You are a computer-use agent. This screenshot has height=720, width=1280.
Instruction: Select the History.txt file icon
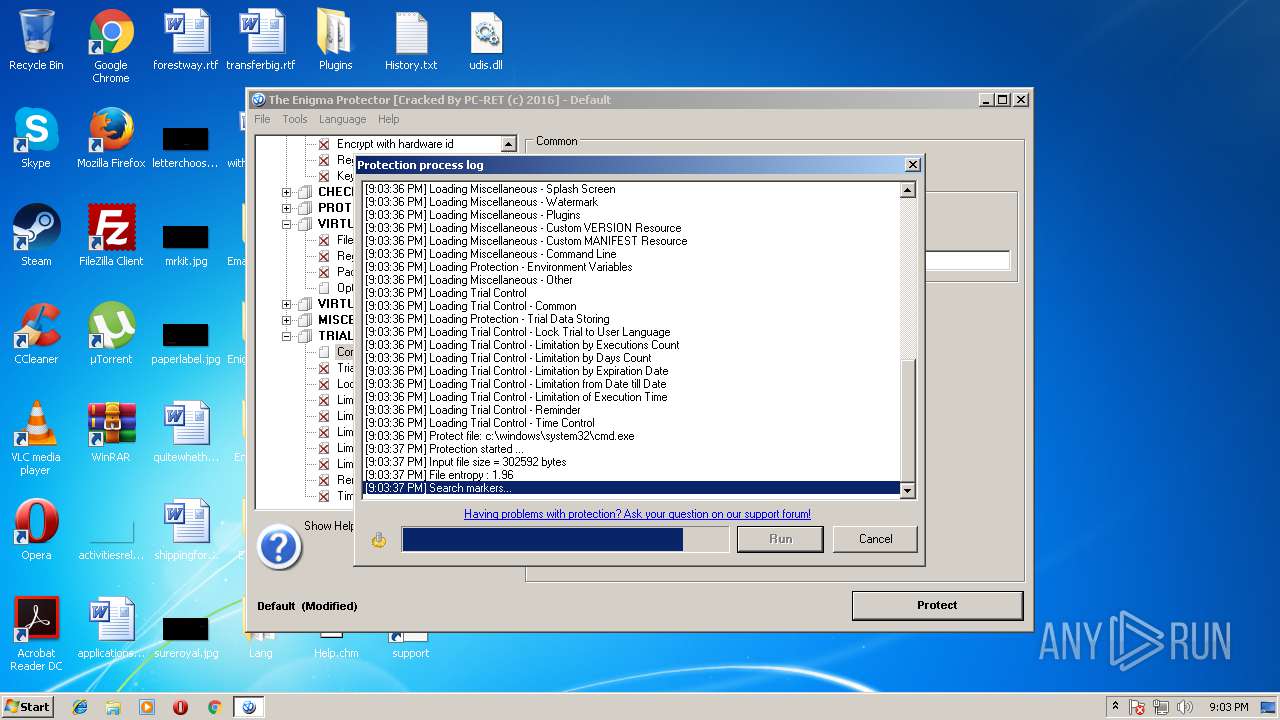(x=411, y=40)
